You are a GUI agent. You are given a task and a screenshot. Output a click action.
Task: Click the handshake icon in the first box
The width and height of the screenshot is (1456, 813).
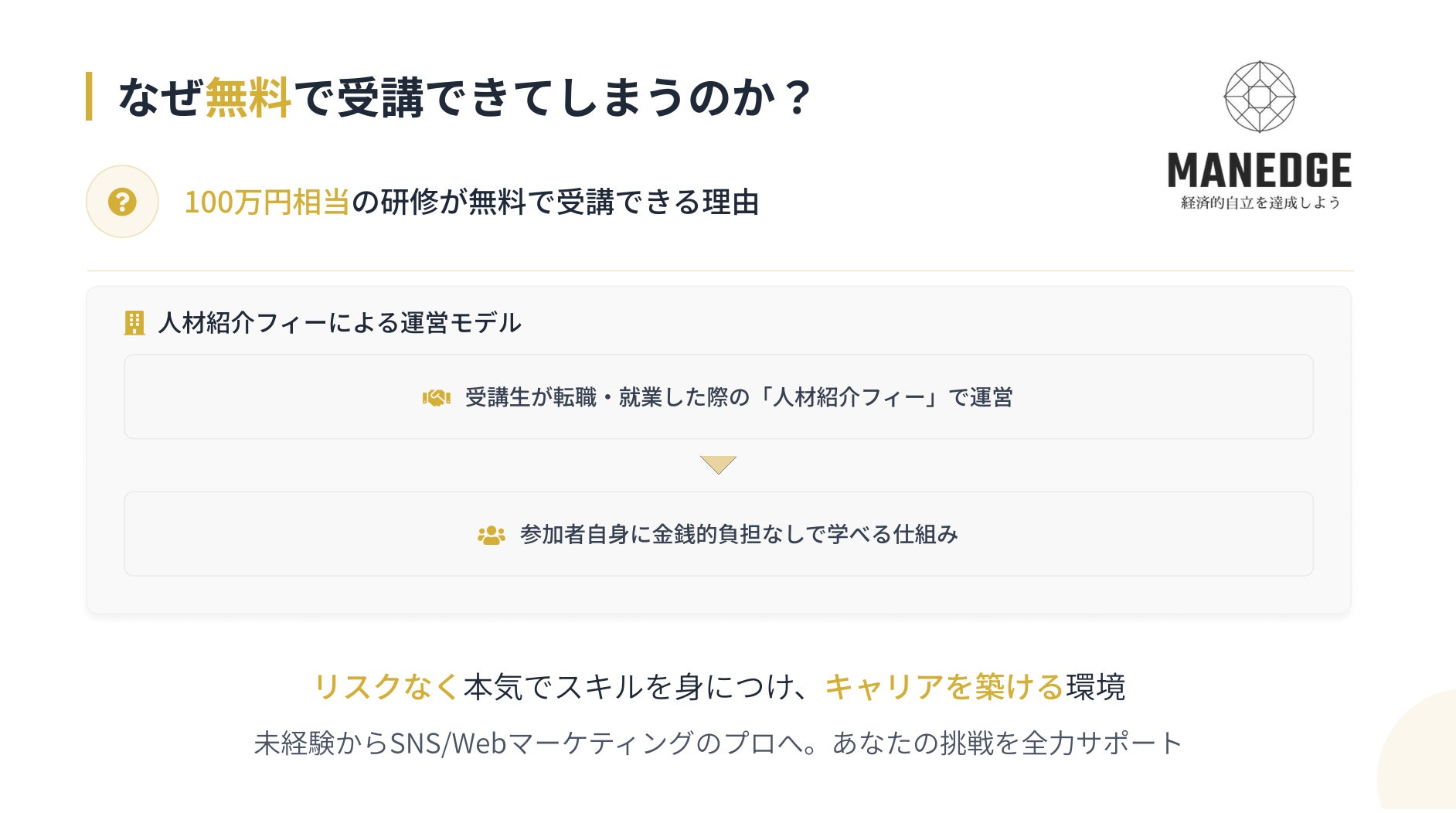tap(436, 398)
